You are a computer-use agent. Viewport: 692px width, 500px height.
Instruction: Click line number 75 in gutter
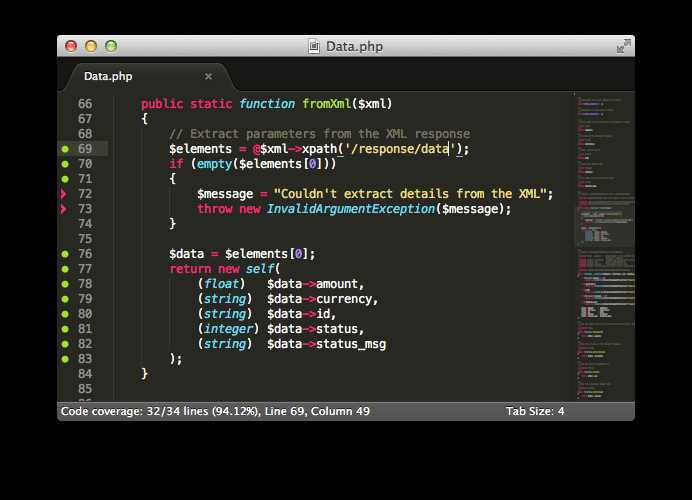(85, 239)
